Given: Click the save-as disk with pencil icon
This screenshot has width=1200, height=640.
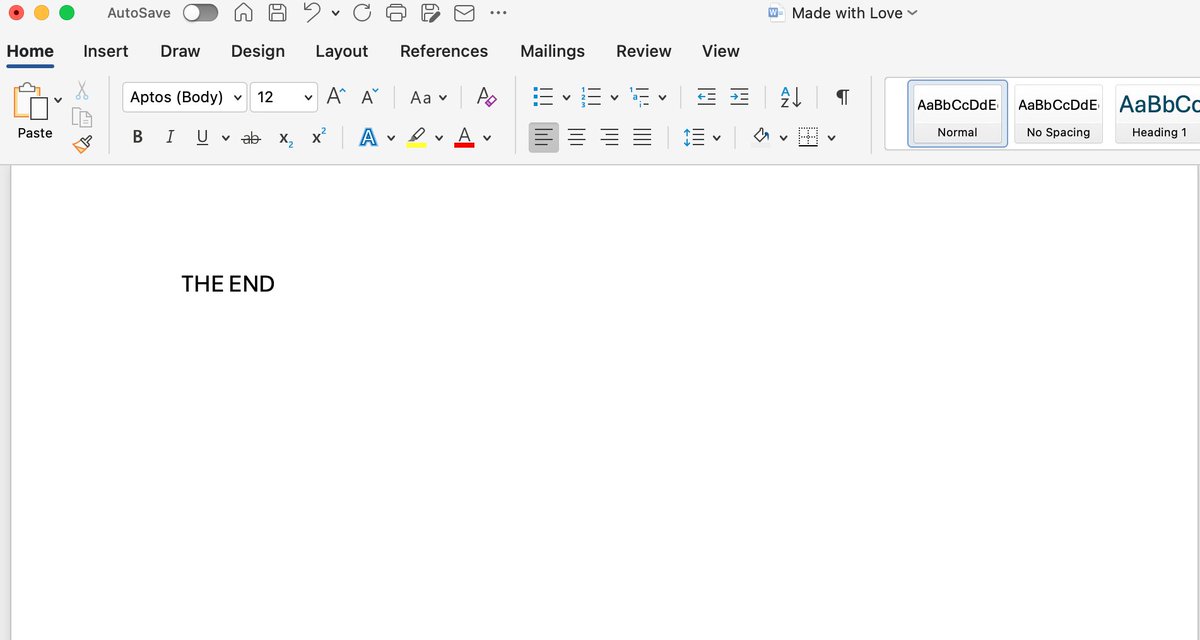Looking at the screenshot, I should [x=430, y=13].
